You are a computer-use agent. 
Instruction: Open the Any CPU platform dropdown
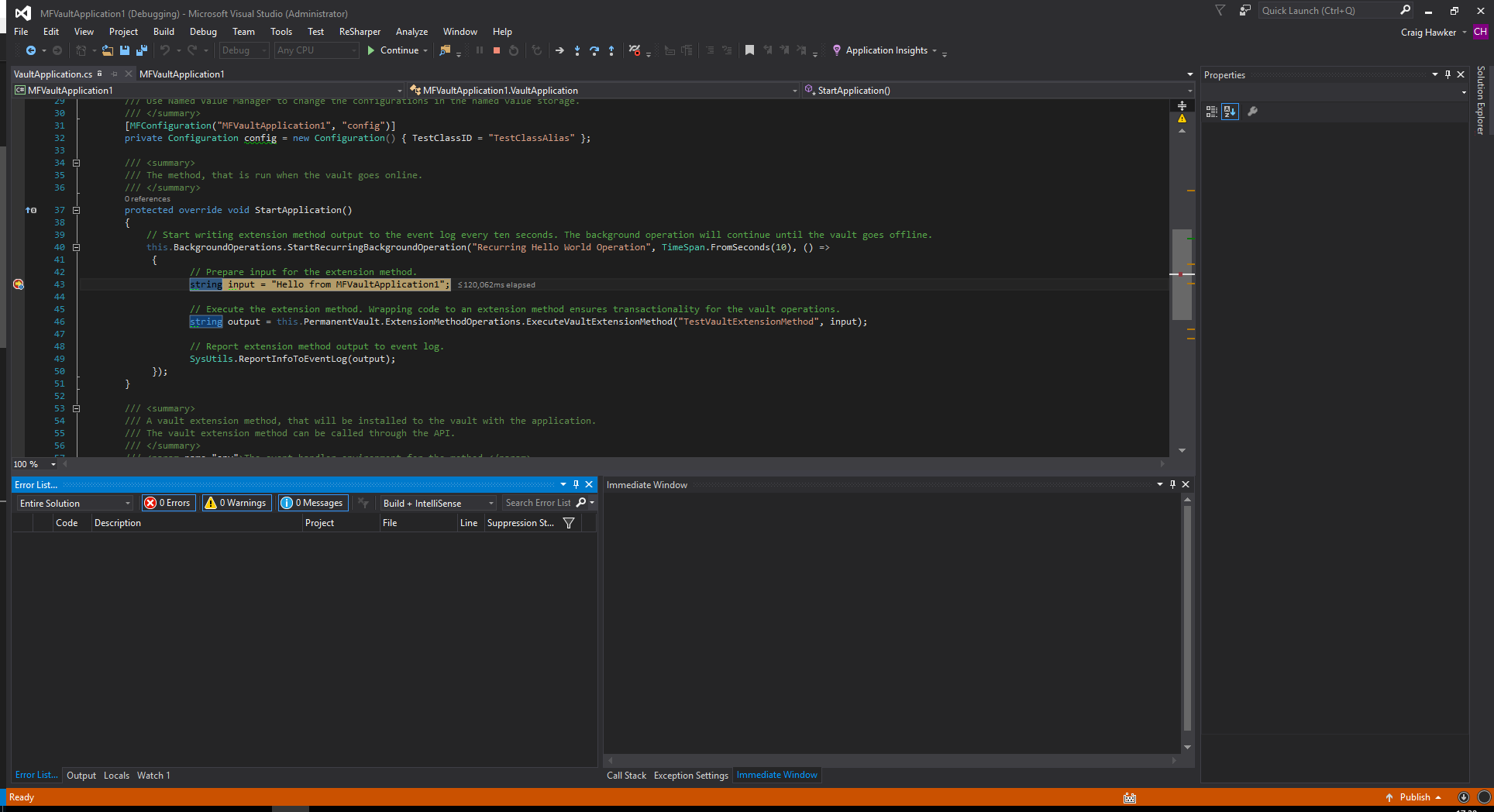(x=315, y=50)
